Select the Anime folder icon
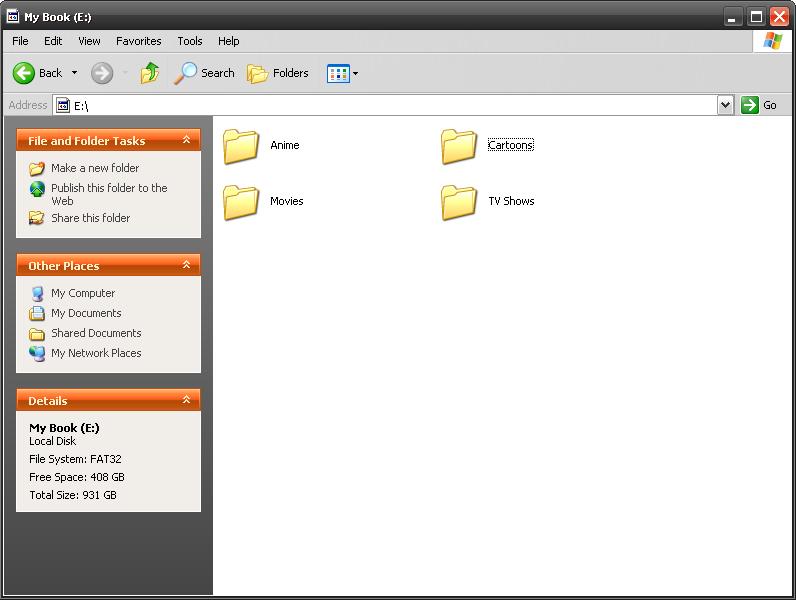 (x=241, y=146)
